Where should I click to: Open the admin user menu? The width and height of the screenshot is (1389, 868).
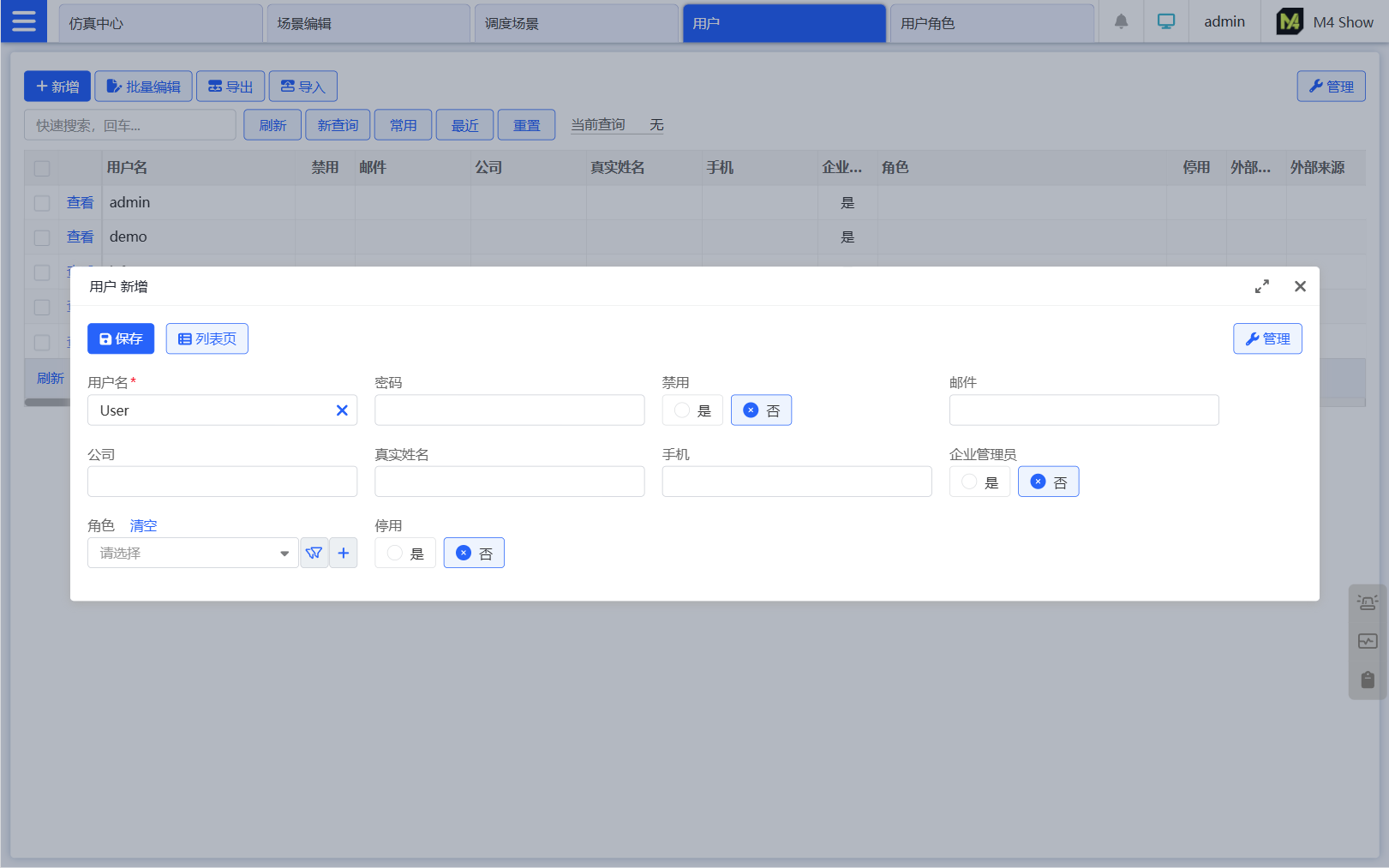1224,21
